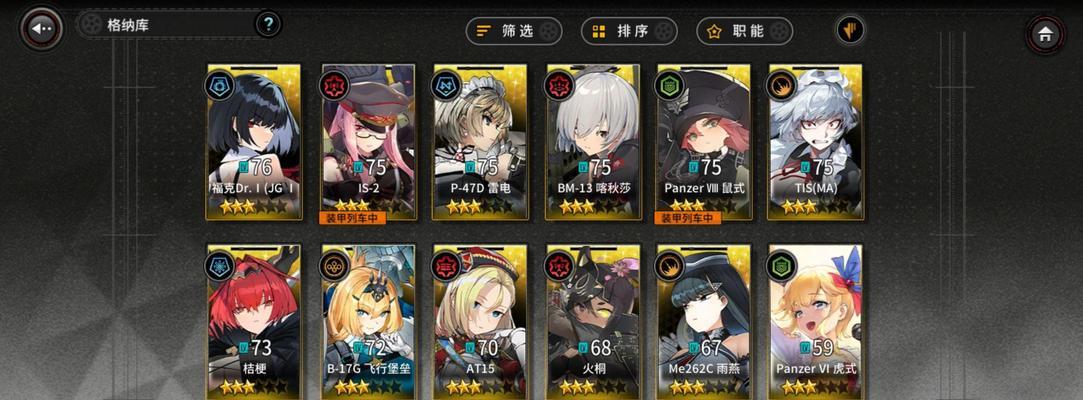The height and width of the screenshot is (400, 1083).
Task: Go to home via house icon
Action: (x=1044, y=34)
